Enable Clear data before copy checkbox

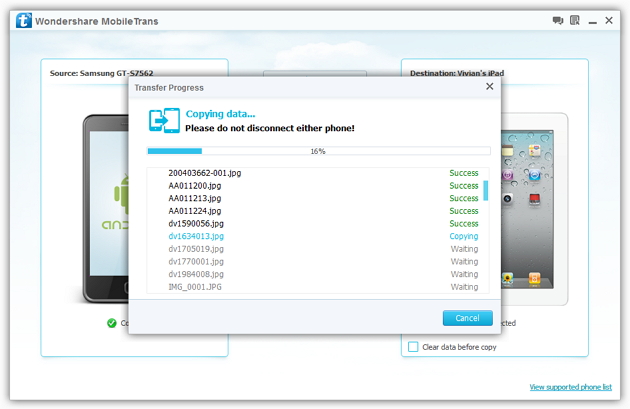(413, 347)
